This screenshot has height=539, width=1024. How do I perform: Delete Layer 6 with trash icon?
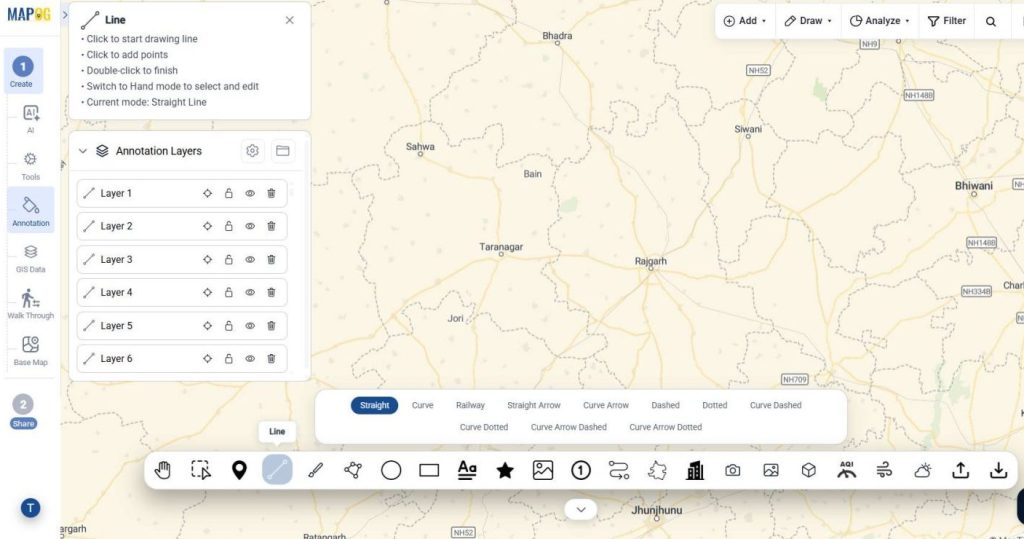(271, 358)
